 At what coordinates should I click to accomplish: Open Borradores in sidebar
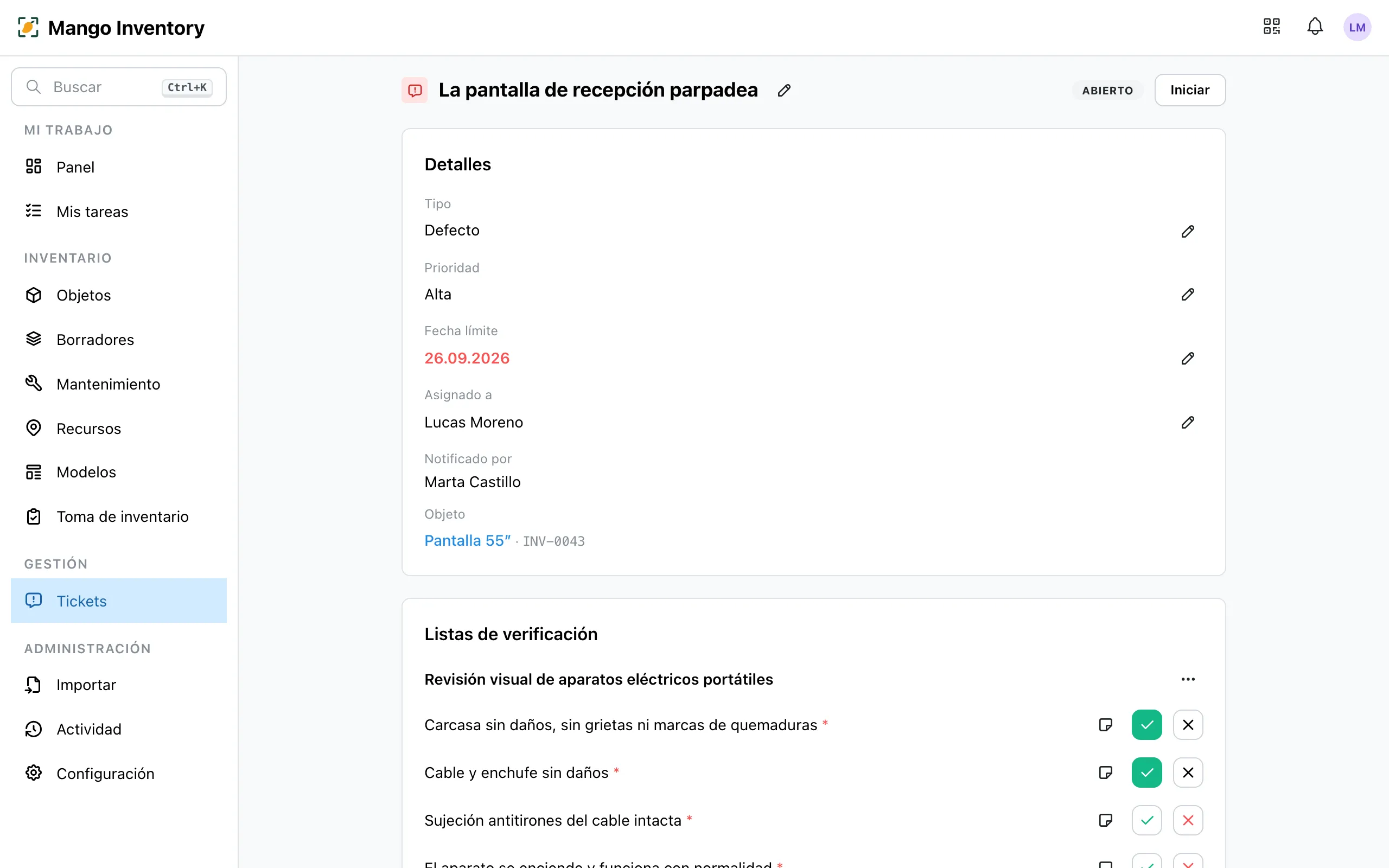click(x=119, y=339)
